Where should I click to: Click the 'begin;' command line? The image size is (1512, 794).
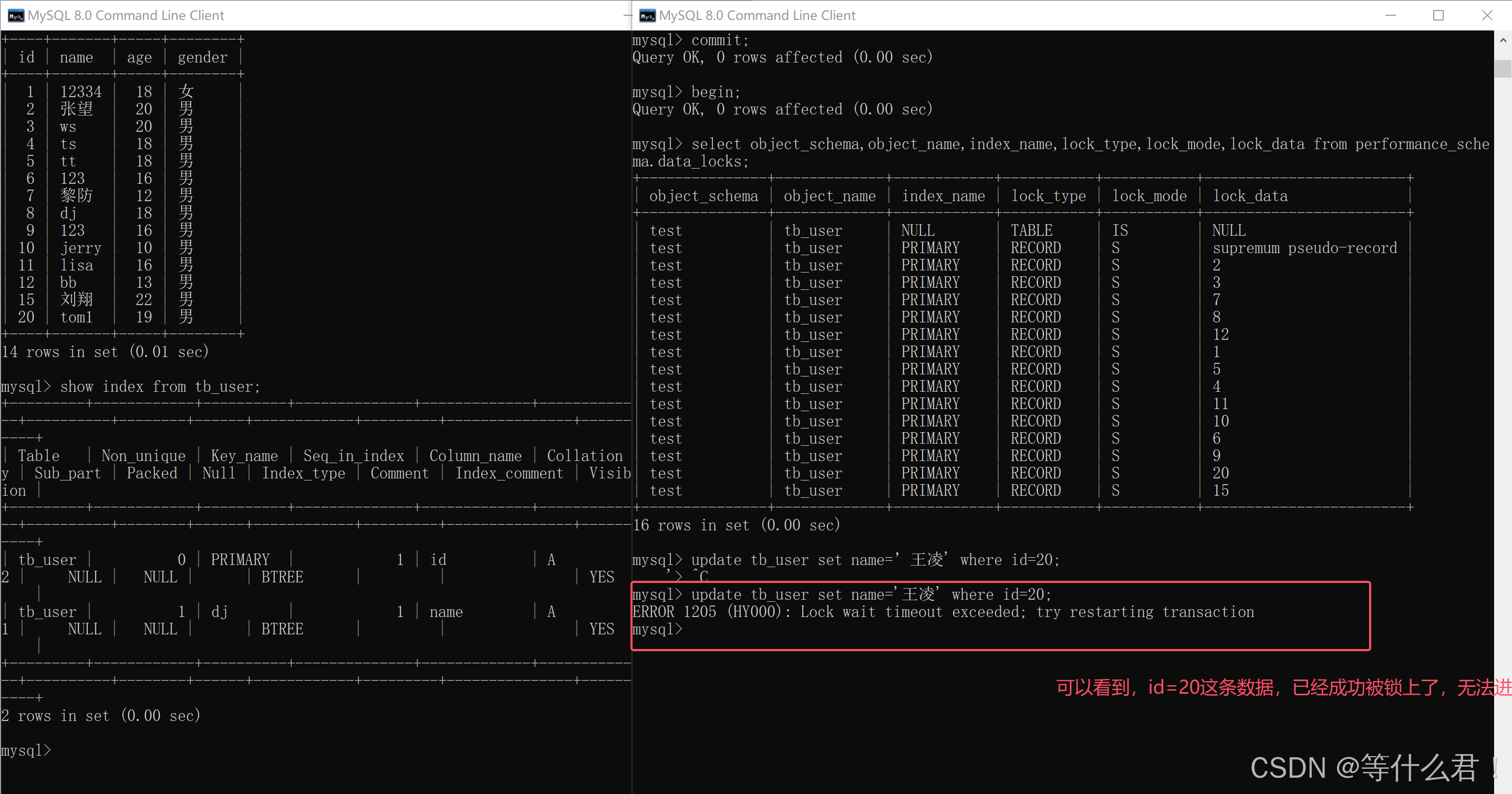pos(716,92)
